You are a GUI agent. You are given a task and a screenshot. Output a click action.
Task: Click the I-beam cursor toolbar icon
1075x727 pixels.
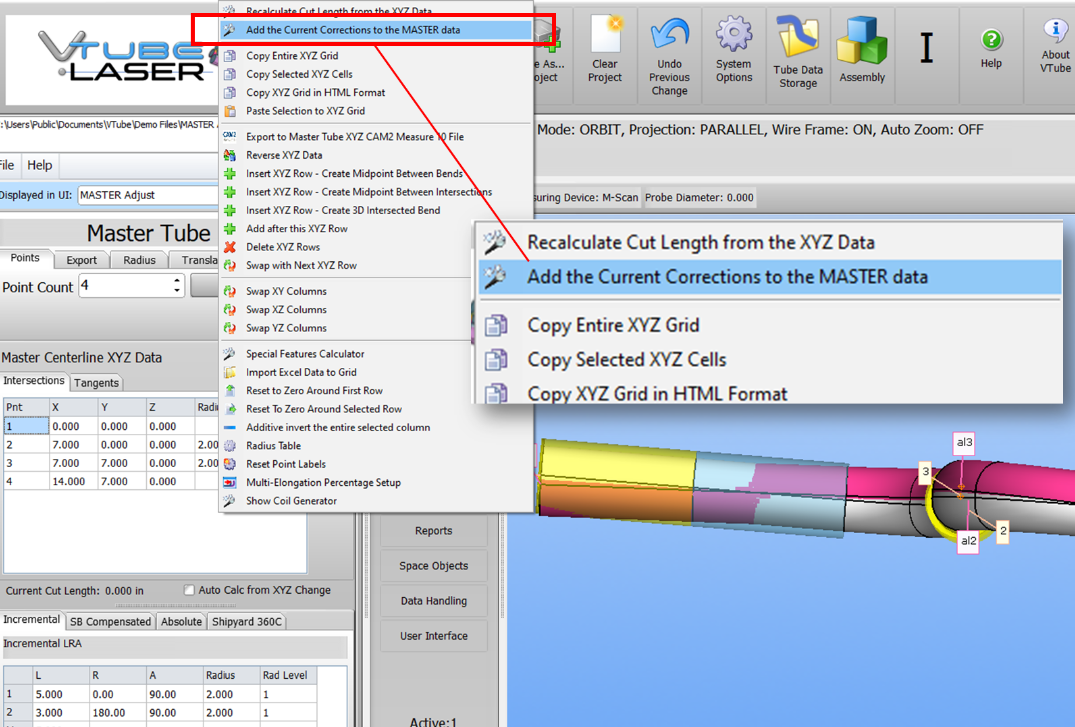926,47
